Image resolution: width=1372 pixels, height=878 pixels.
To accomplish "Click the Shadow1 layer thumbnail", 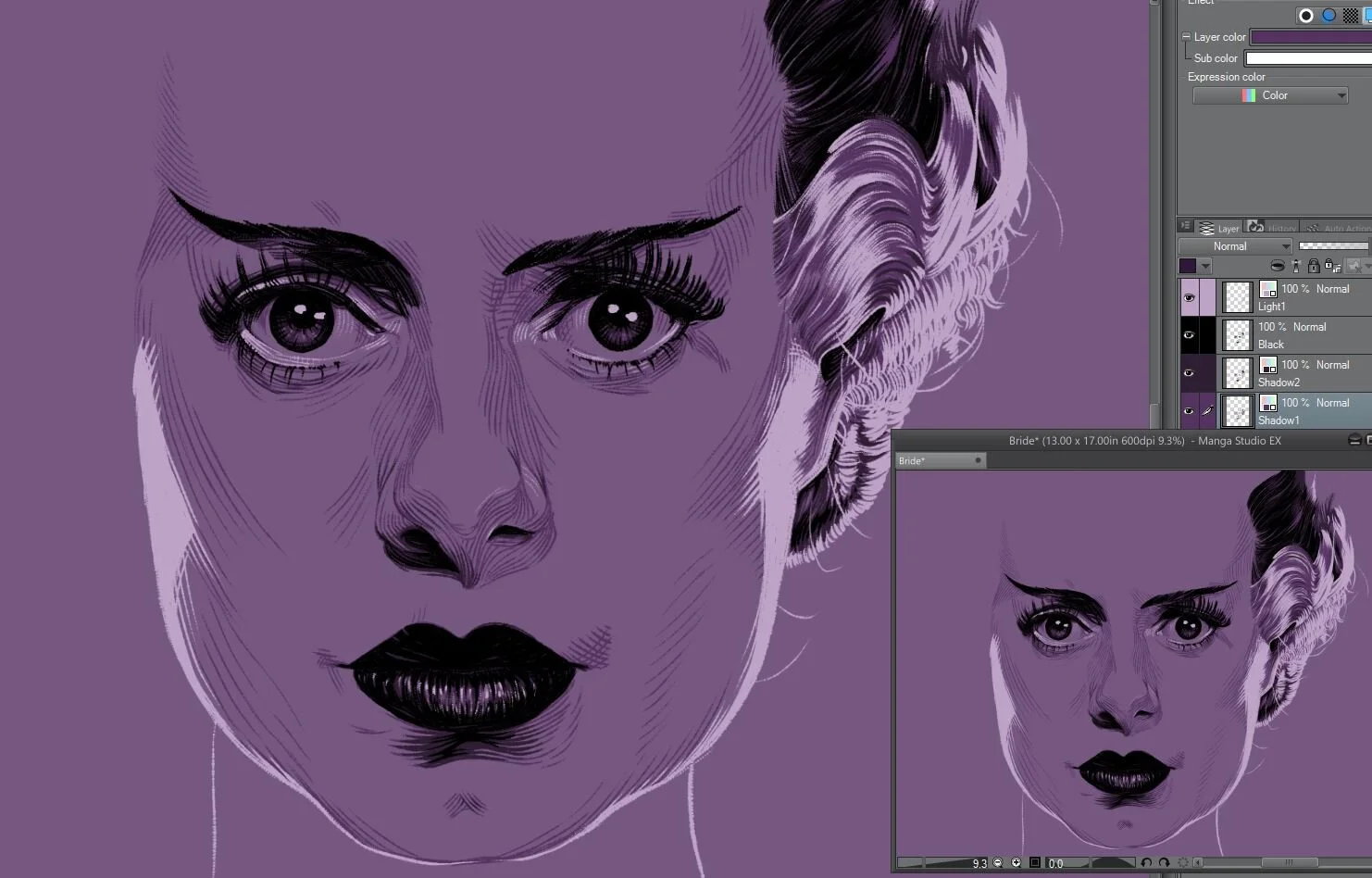I will point(1238,411).
